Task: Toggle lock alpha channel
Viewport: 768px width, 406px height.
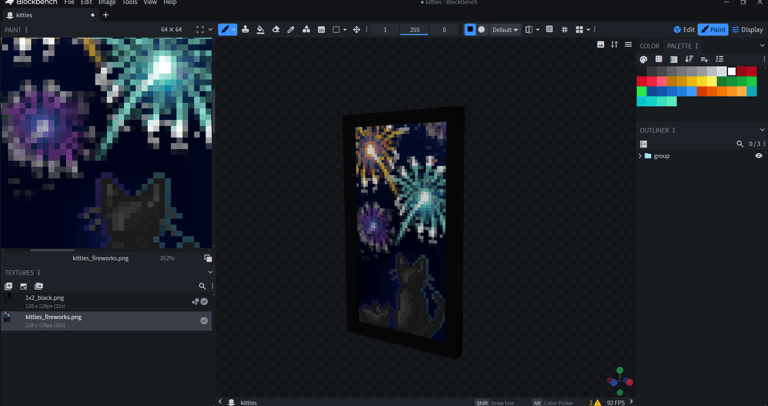Action: tap(550, 29)
